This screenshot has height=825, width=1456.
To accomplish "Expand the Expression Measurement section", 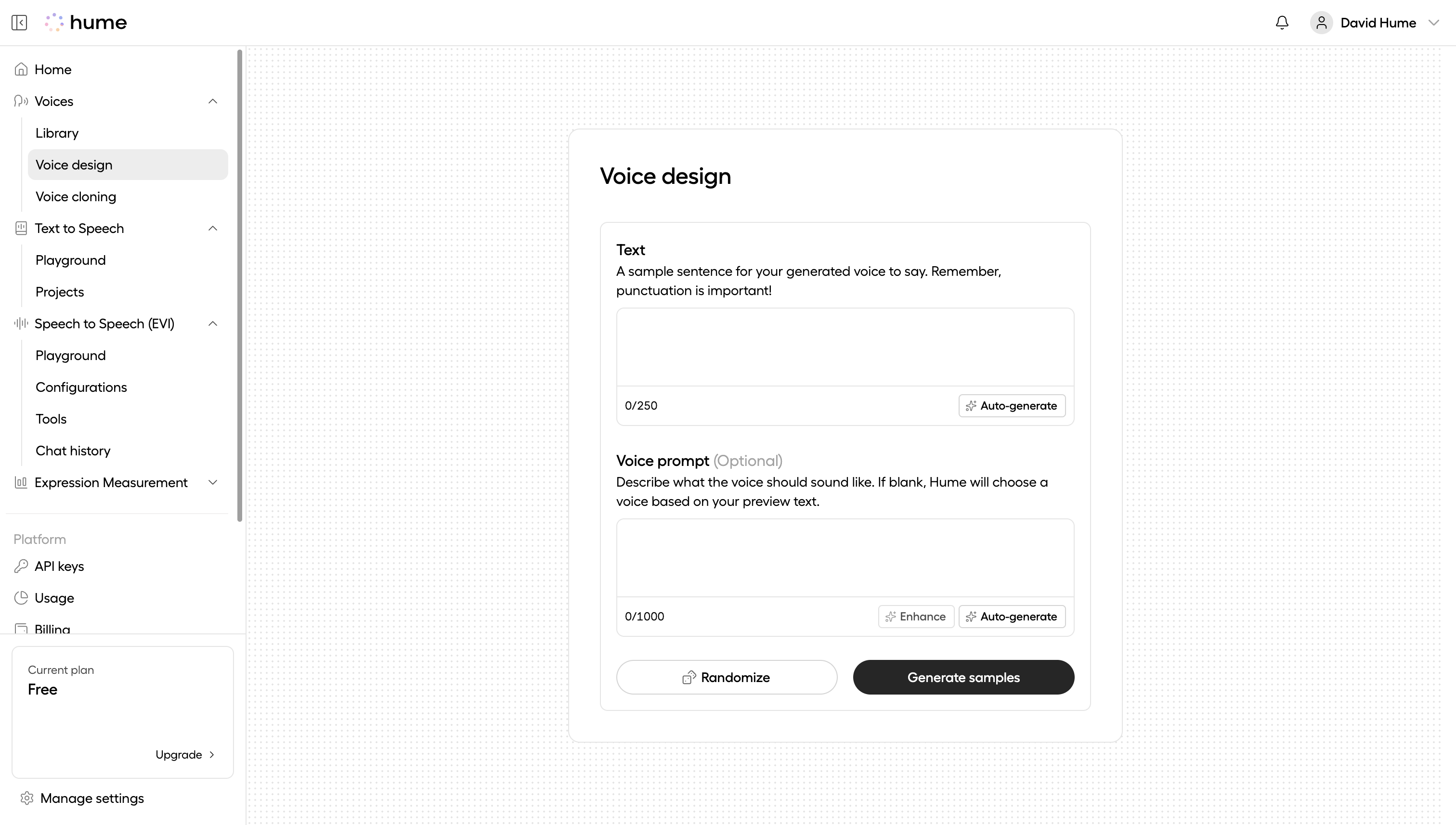I will click(212, 482).
